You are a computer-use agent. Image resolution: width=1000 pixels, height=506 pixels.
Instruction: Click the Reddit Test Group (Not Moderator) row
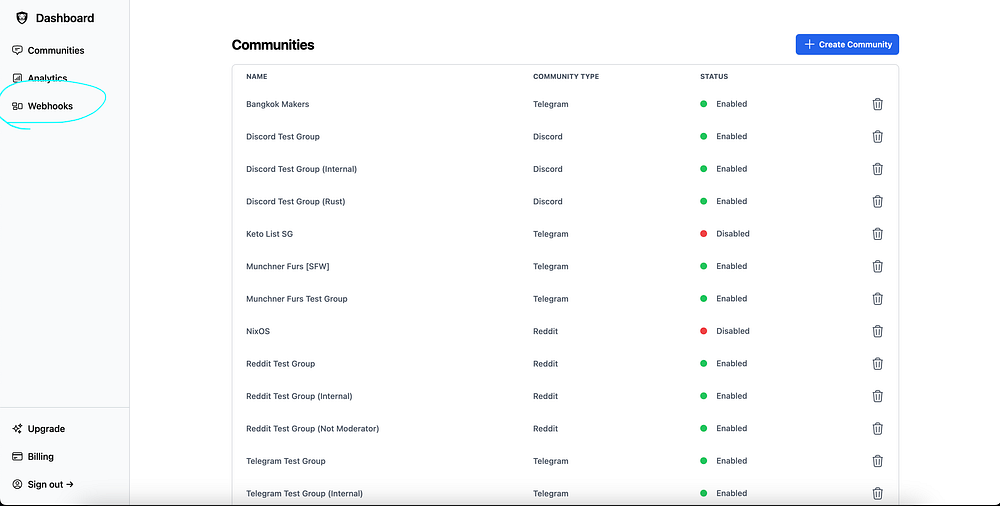312,429
